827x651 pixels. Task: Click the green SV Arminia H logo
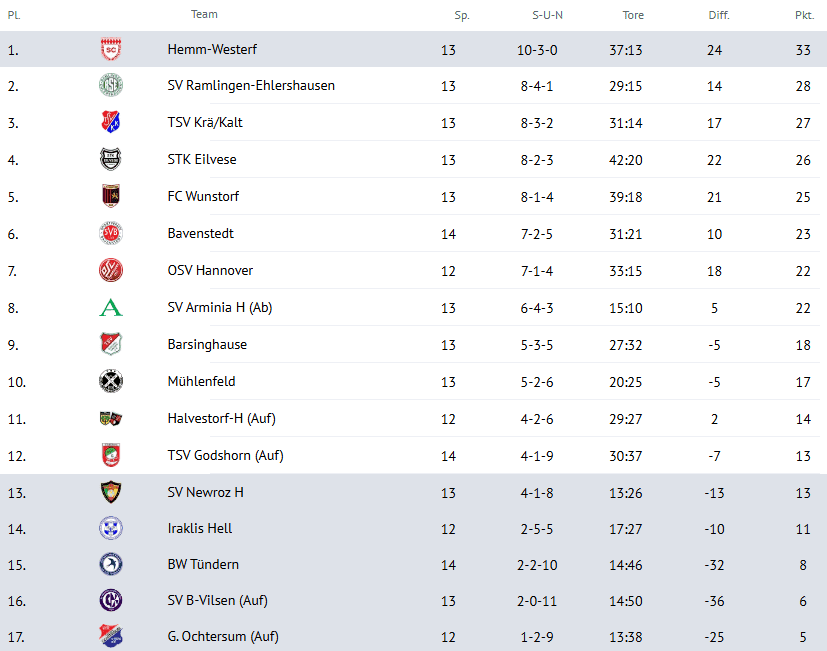click(x=111, y=308)
